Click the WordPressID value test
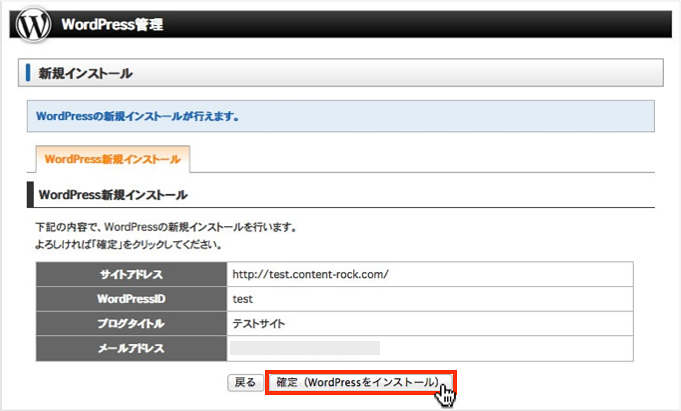 [242, 299]
